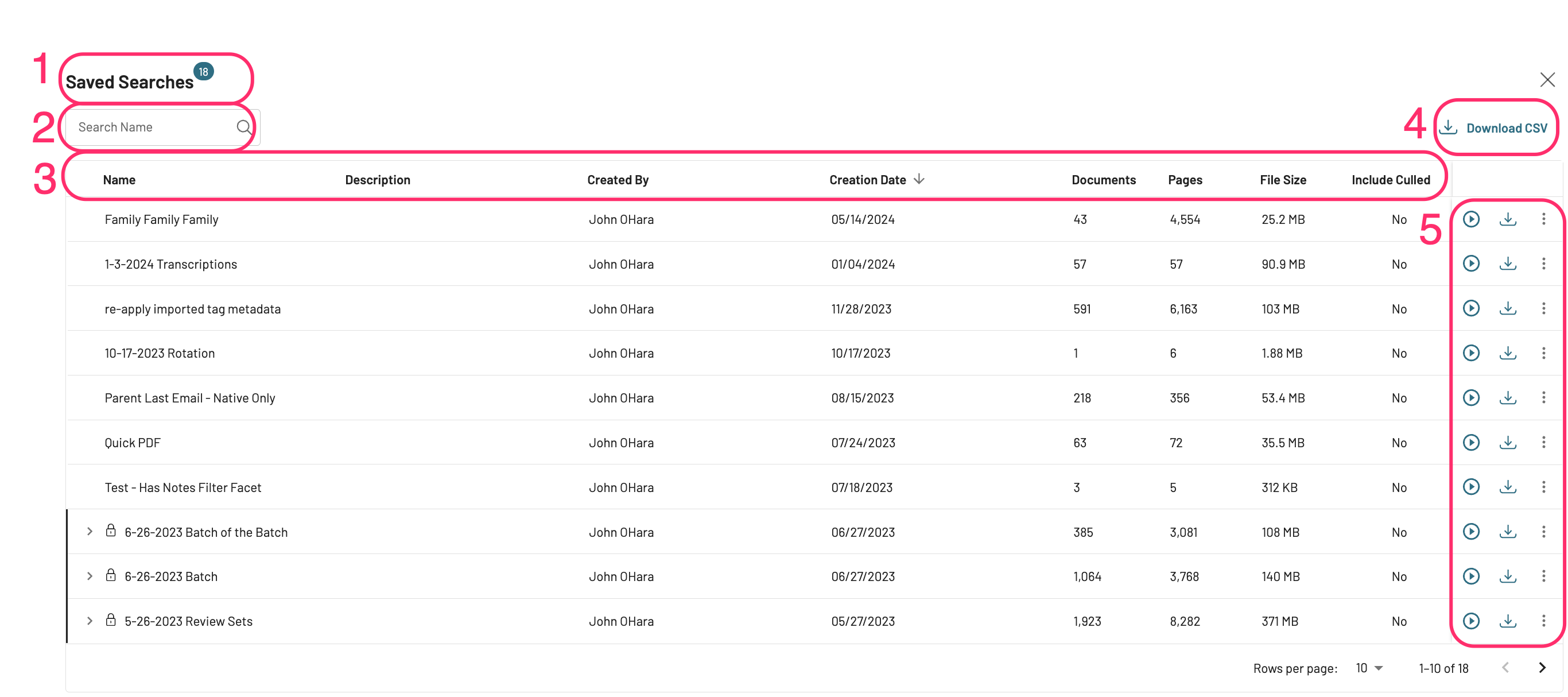The height and width of the screenshot is (697, 1568).
Task: Select the Family Family Family name
Action: [x=161, y=220]
